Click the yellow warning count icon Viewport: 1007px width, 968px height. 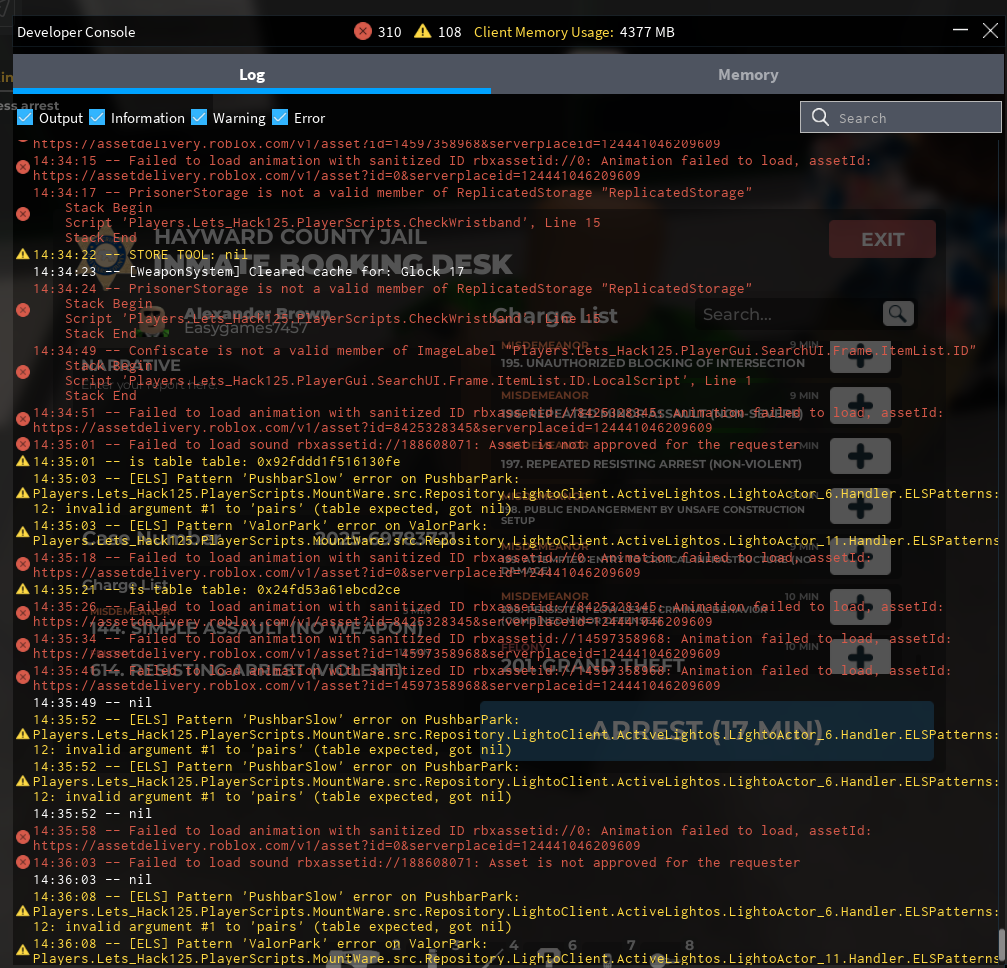click(423, 32)
